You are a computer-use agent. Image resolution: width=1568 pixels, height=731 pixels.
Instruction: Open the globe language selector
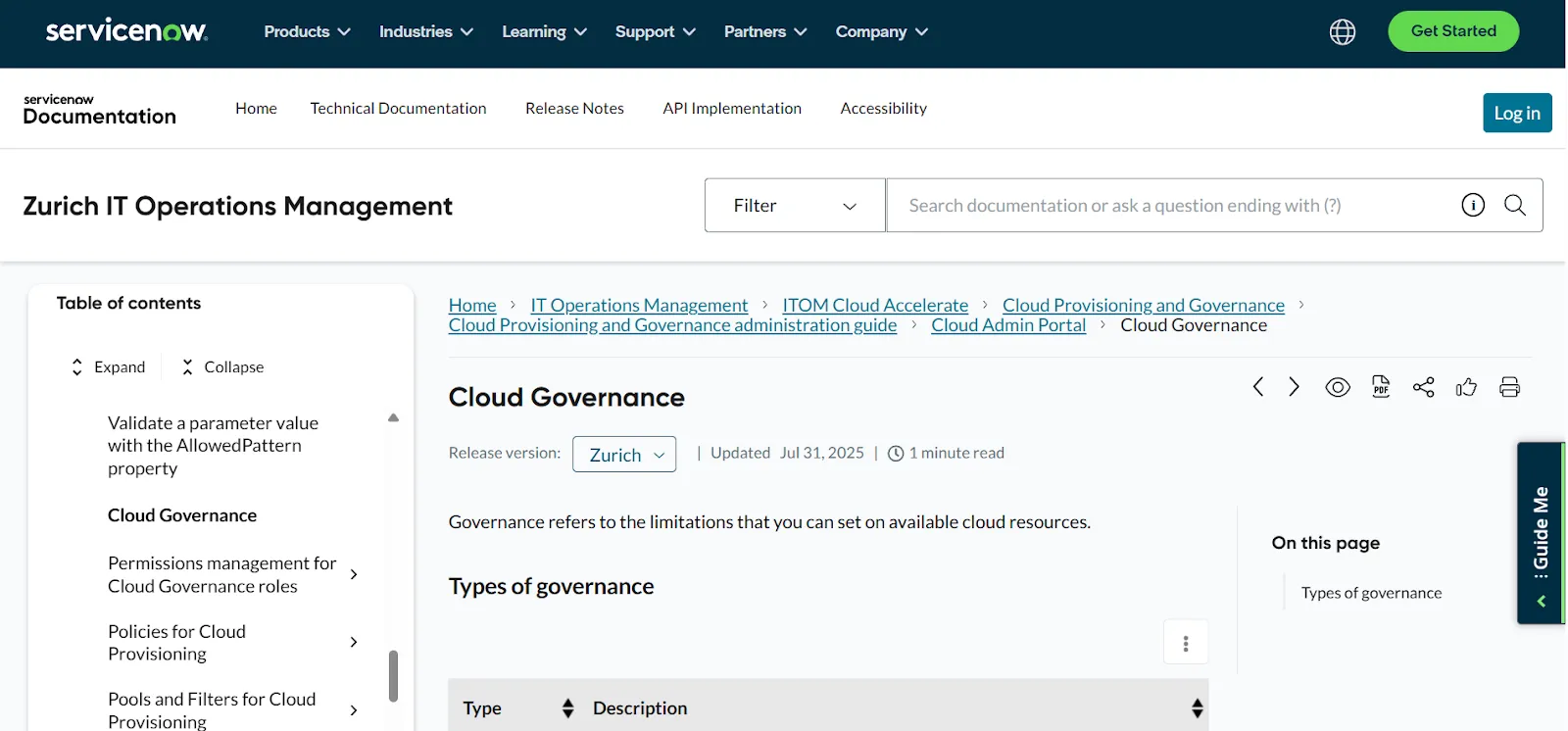[x=1343, y=32]
